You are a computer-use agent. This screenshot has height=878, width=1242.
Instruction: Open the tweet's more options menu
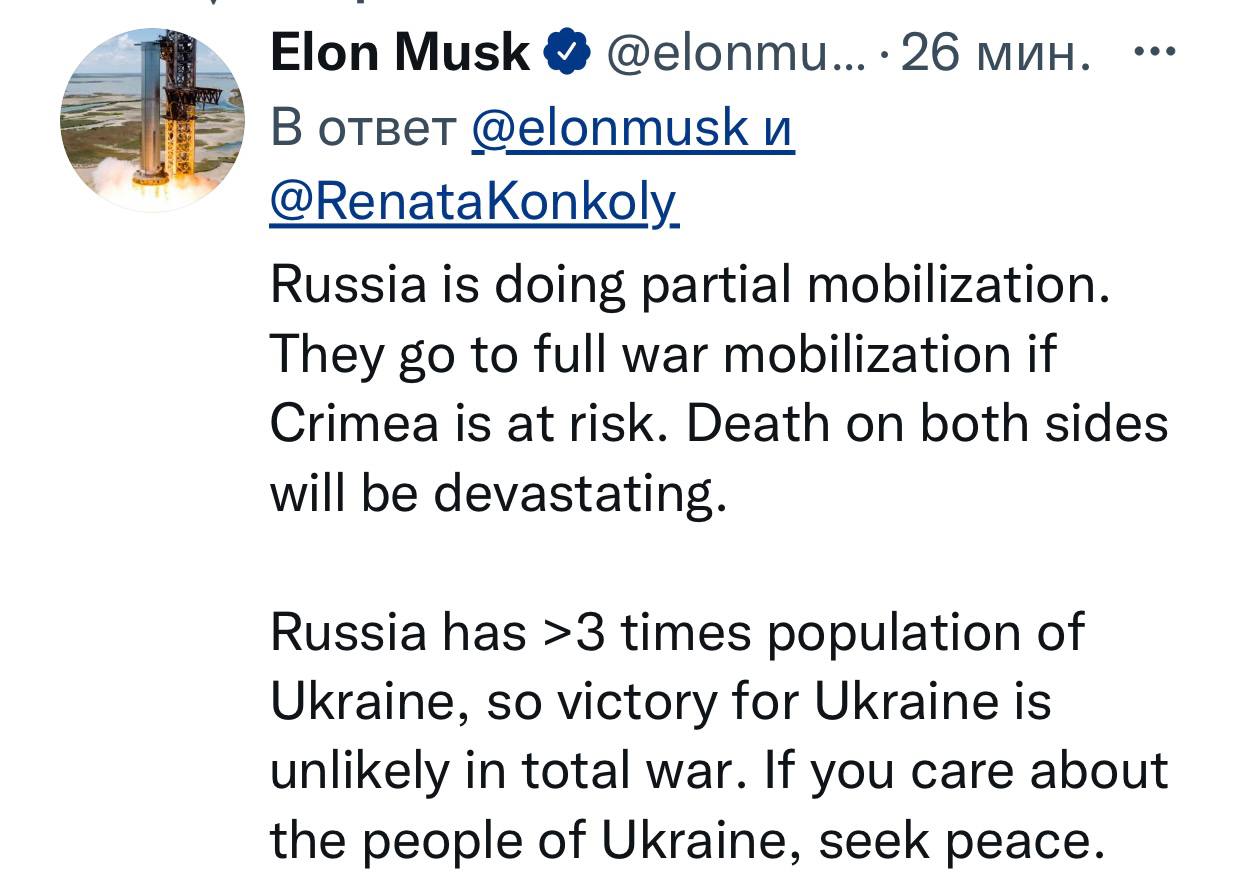pyautogui.click(x=1155, y=52)
